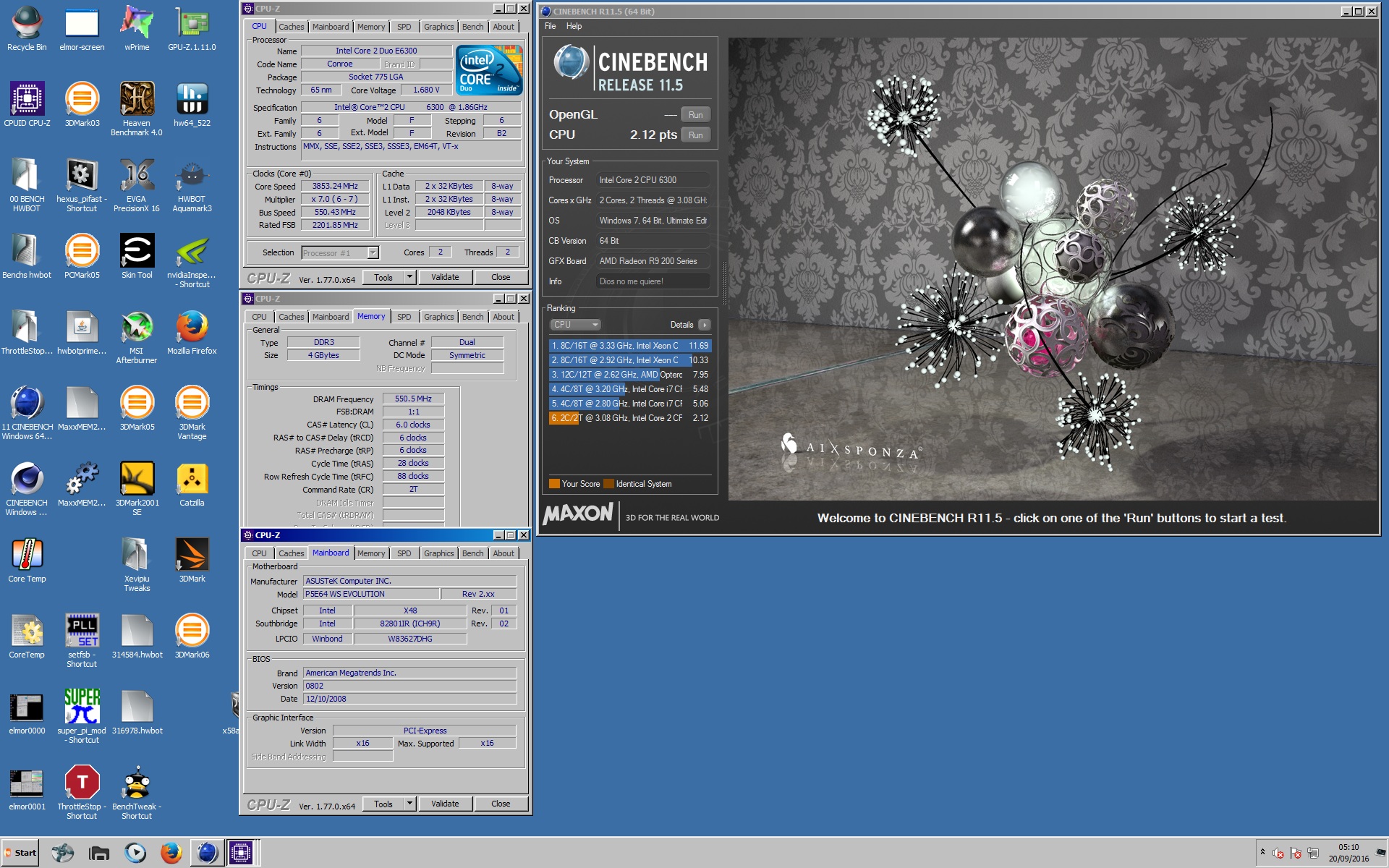The width and height of the screenshot is (1389, 868).
Task: Select Graphics tab in Mainboard CPU-Z window
Action: tap(439, 553)
